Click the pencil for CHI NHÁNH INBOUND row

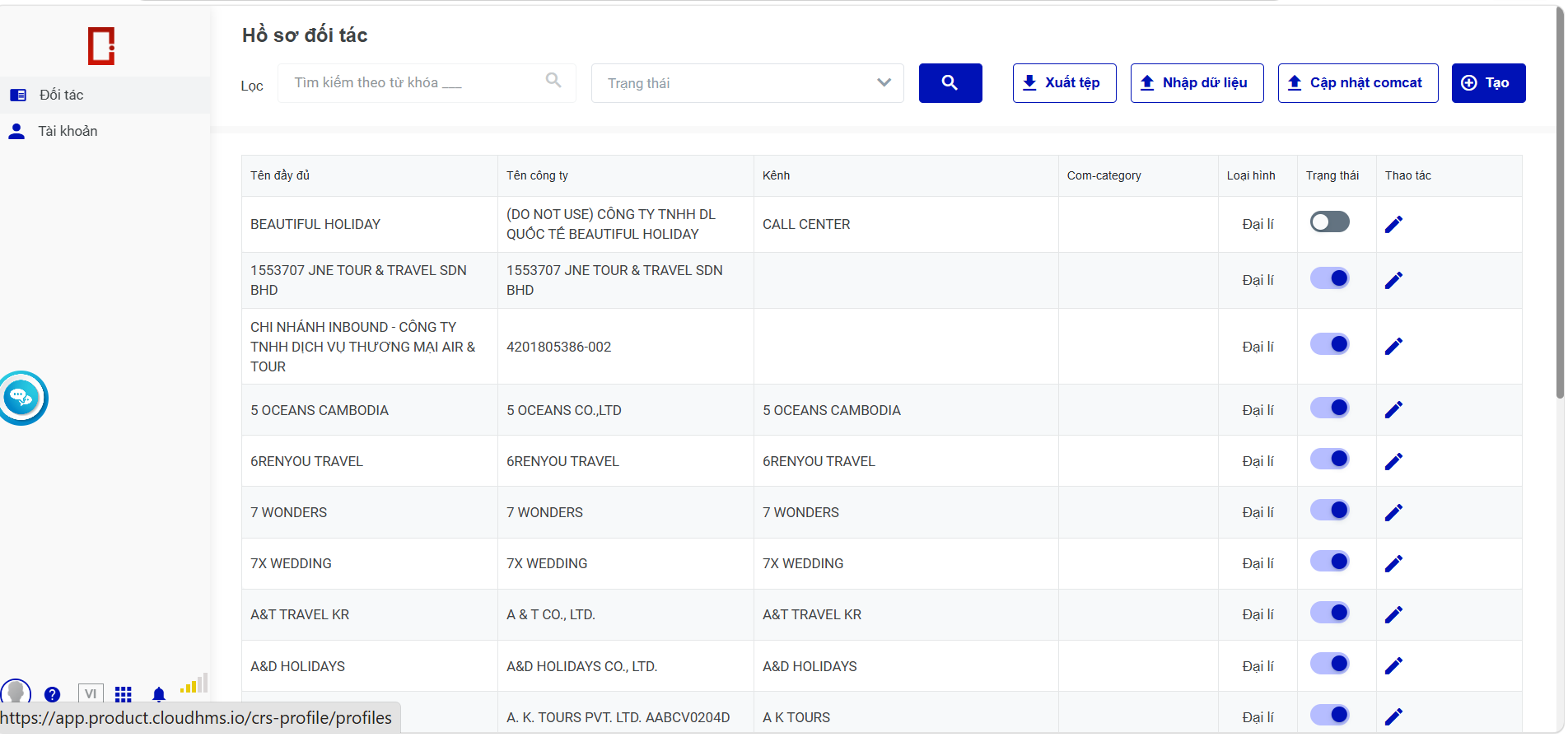[x=1393, y=346]
